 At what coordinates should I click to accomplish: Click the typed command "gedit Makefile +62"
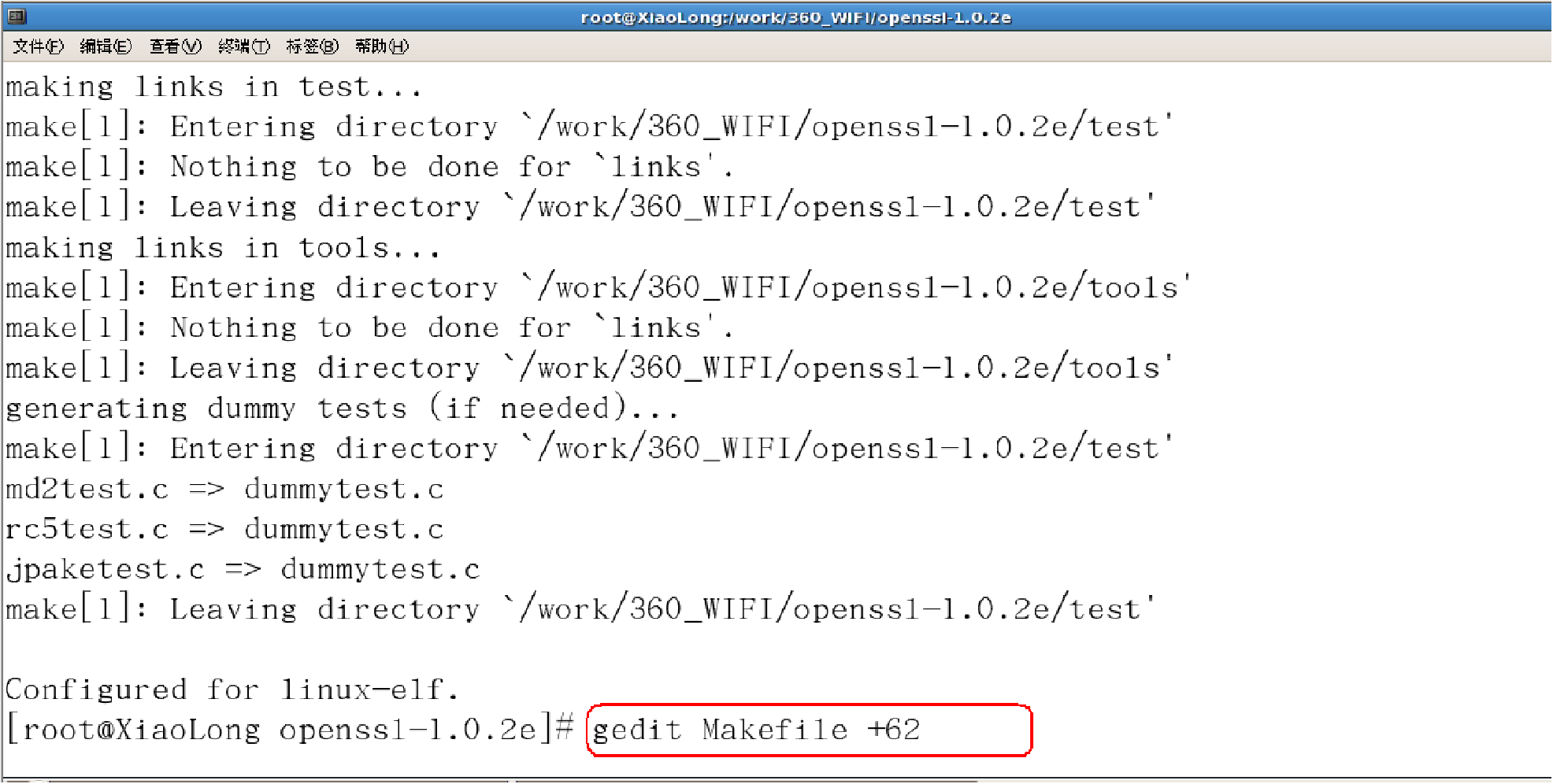coord(756,730)
